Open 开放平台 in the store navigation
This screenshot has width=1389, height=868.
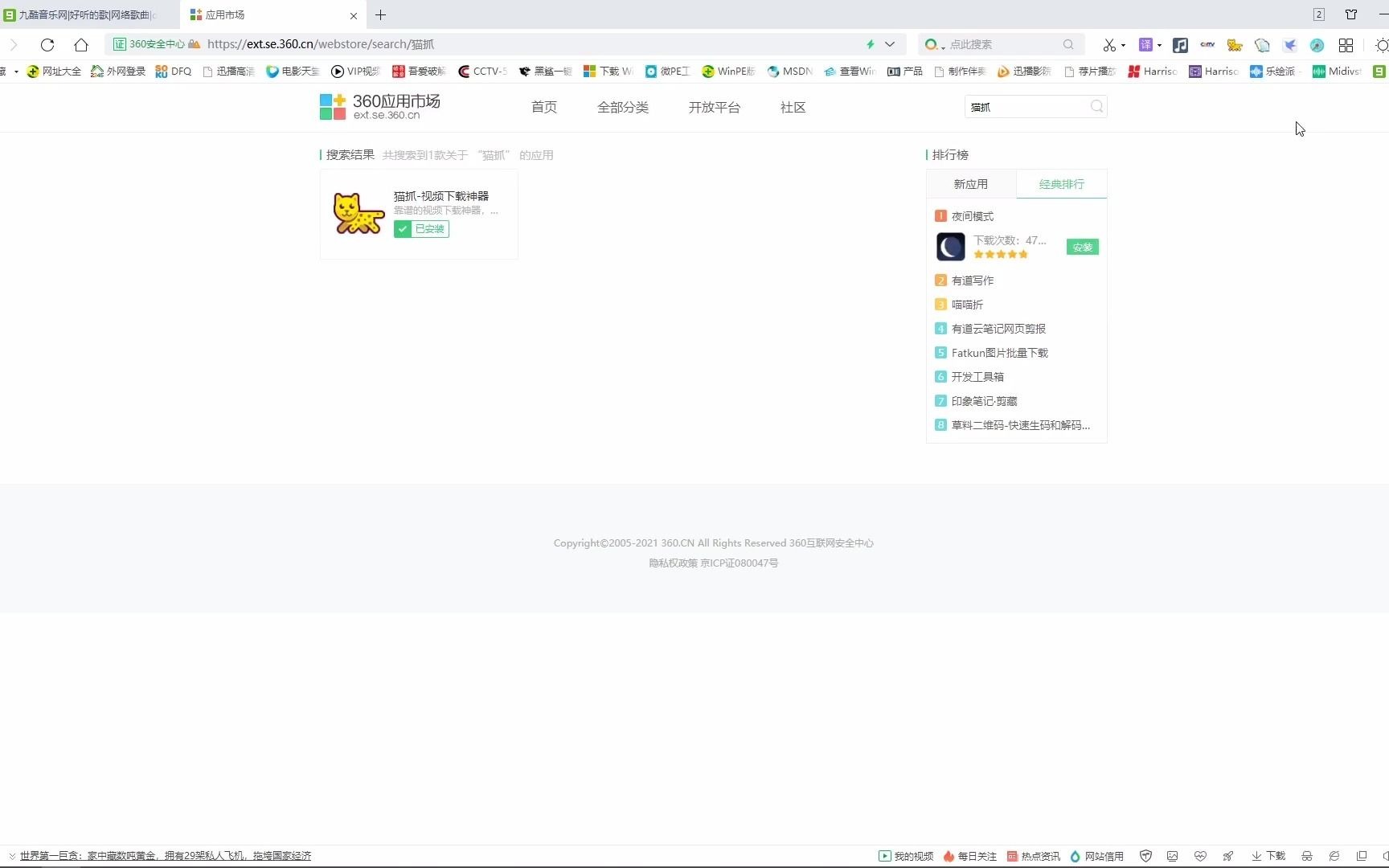click(x=715, y=107)
